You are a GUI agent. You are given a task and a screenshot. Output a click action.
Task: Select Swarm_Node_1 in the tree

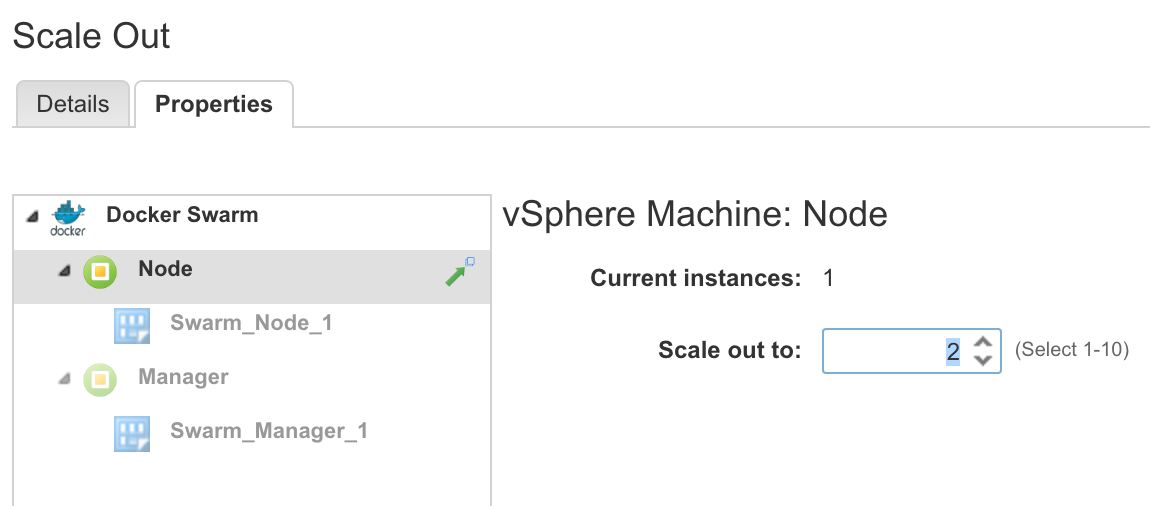[x=251, y=323]
